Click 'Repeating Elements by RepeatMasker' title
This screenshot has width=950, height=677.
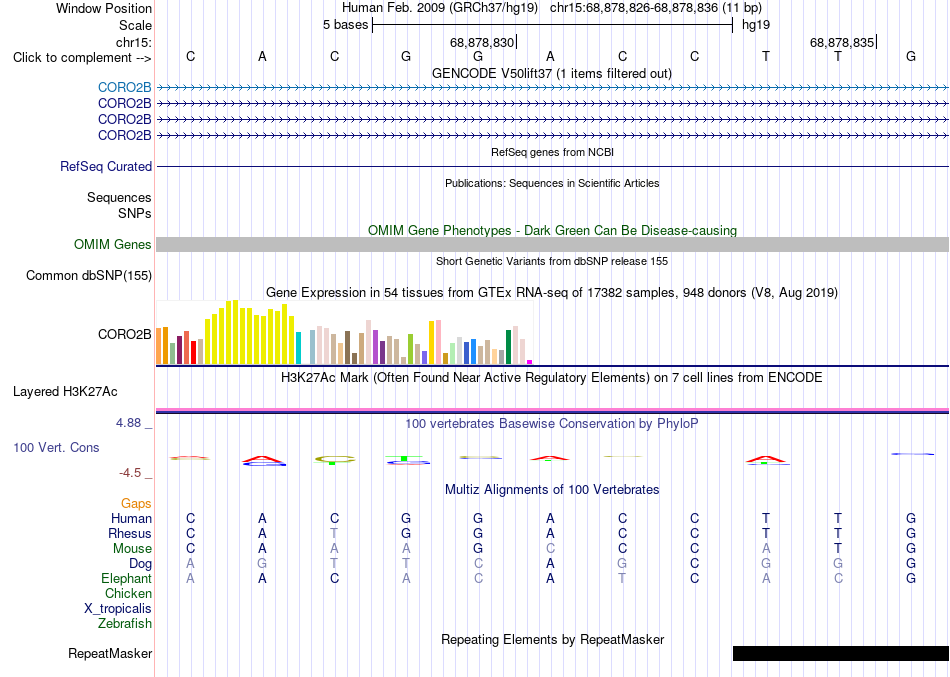tap(552, 639)
